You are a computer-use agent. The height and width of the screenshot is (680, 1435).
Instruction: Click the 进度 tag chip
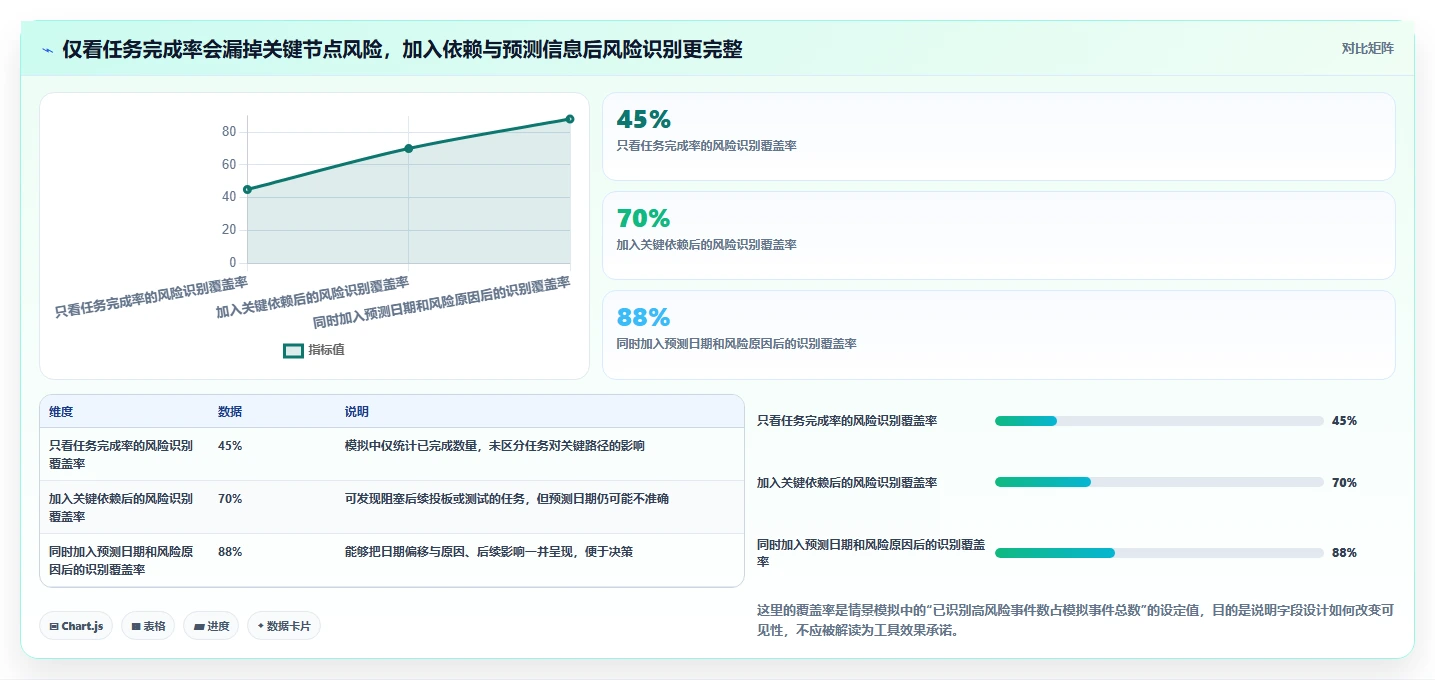211,626
